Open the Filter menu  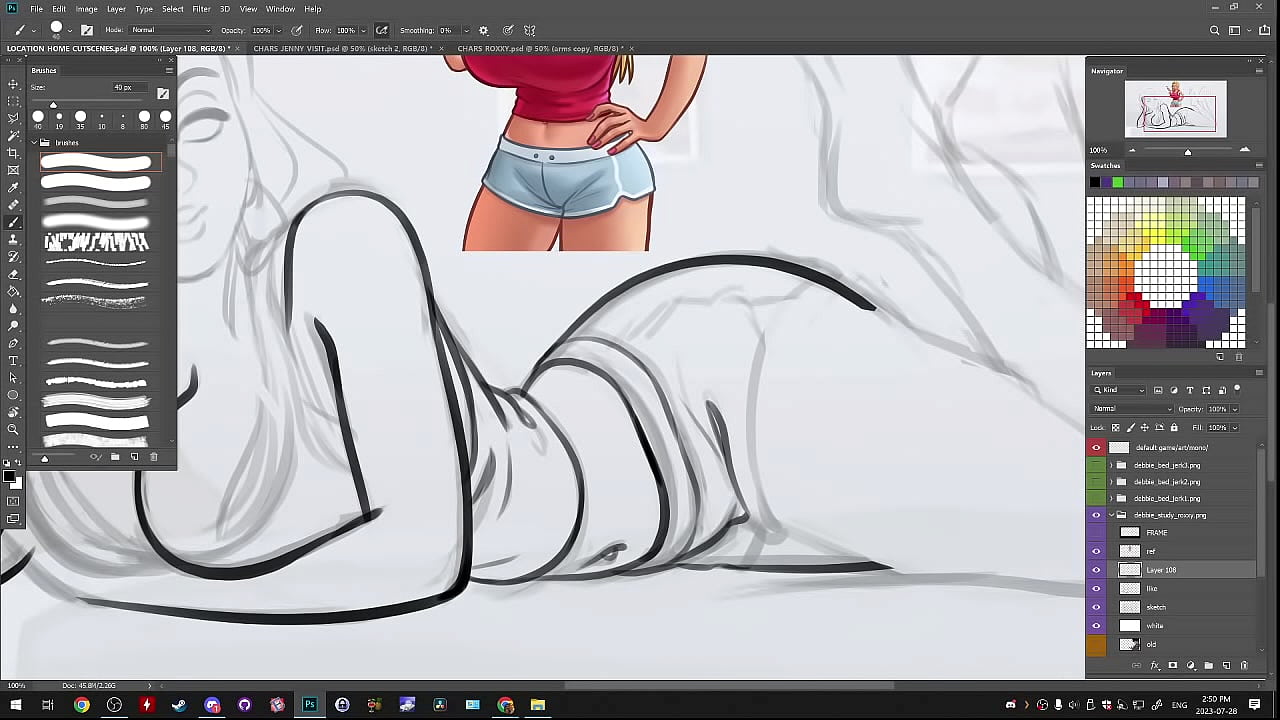coord(201,9)
